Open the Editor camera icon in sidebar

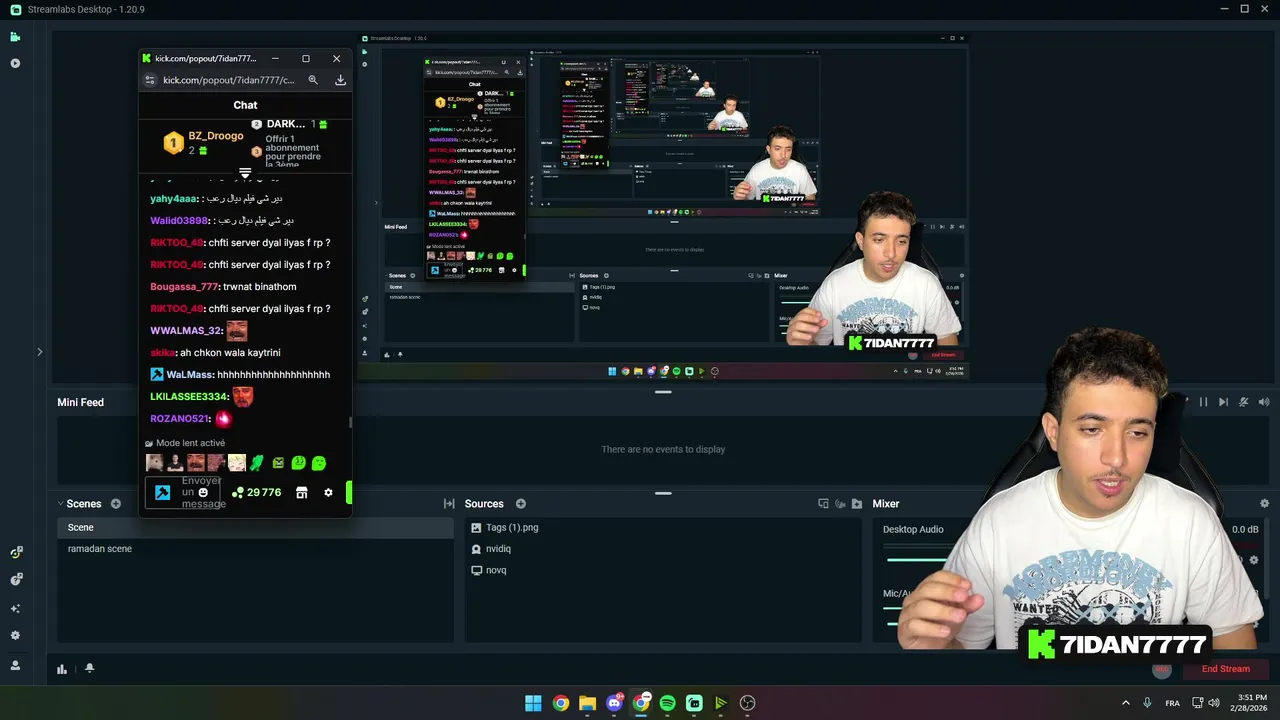click(15, 37)
